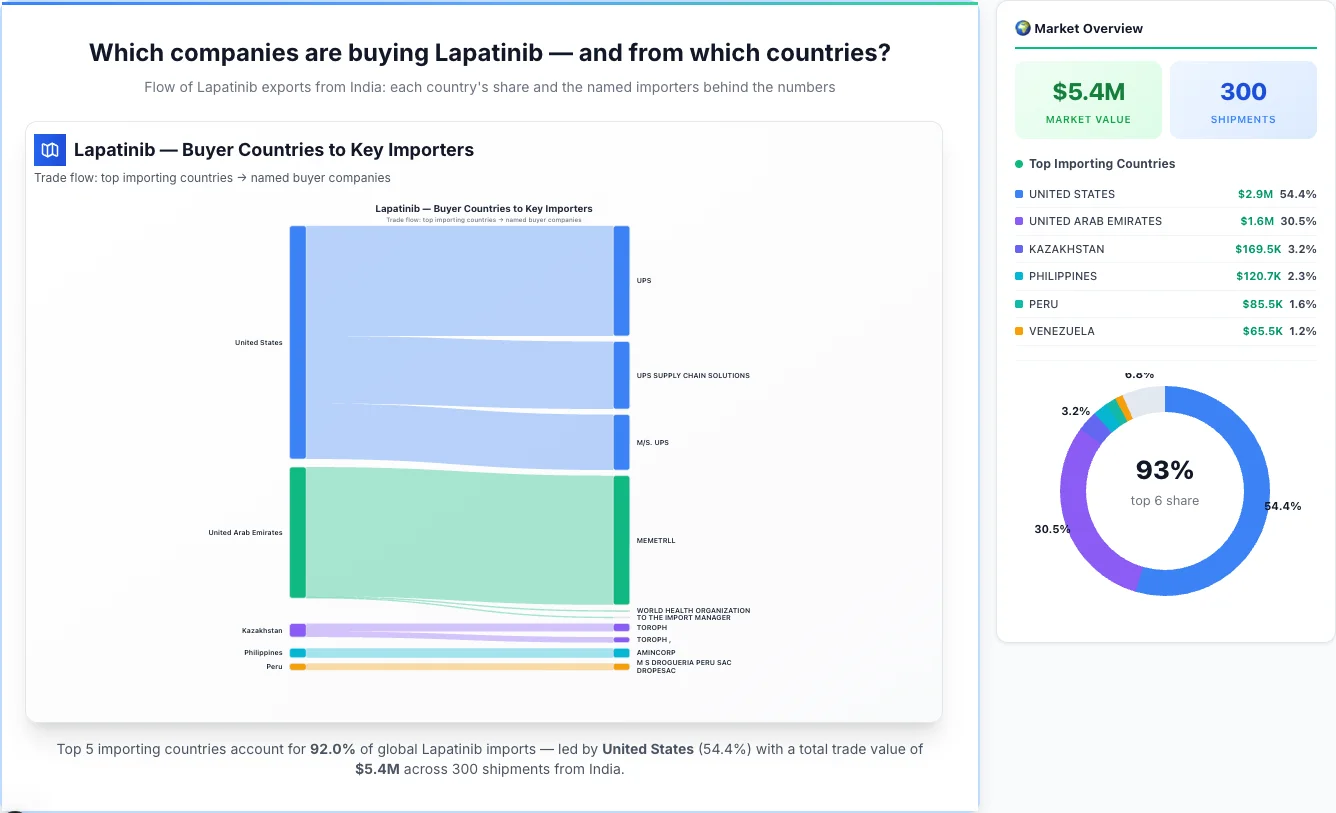Click the Kazakhstan node label in the Sankey
The image size is (1336, 813).
pyautogui.click(x=262, y=630)
